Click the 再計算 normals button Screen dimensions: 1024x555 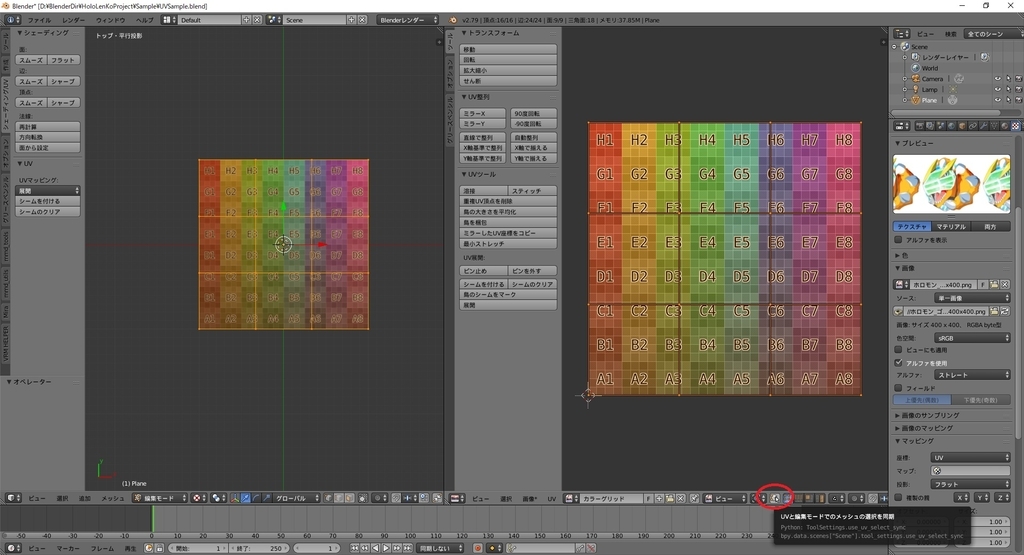48,127
